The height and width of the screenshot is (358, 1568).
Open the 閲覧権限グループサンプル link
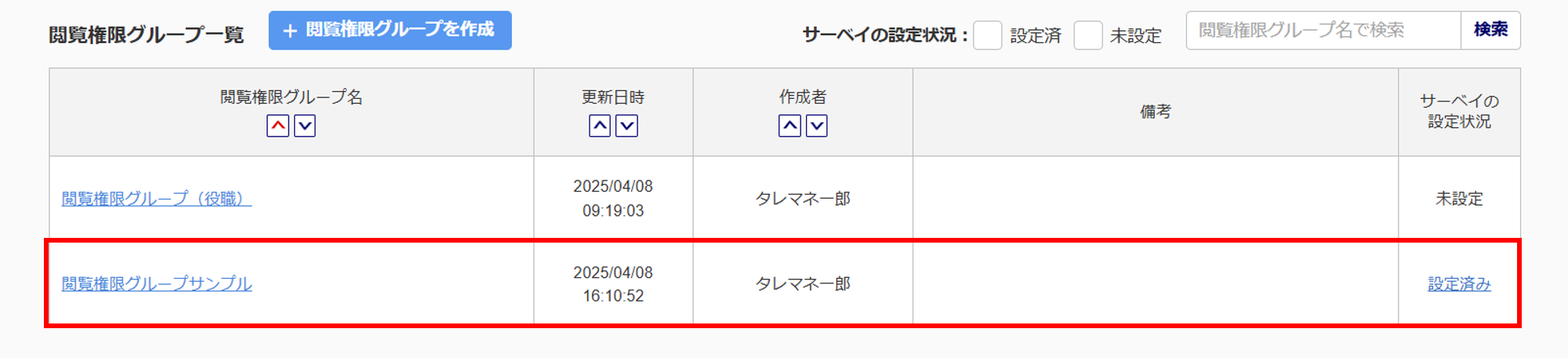pyautogui.click(x=157, y=283)
